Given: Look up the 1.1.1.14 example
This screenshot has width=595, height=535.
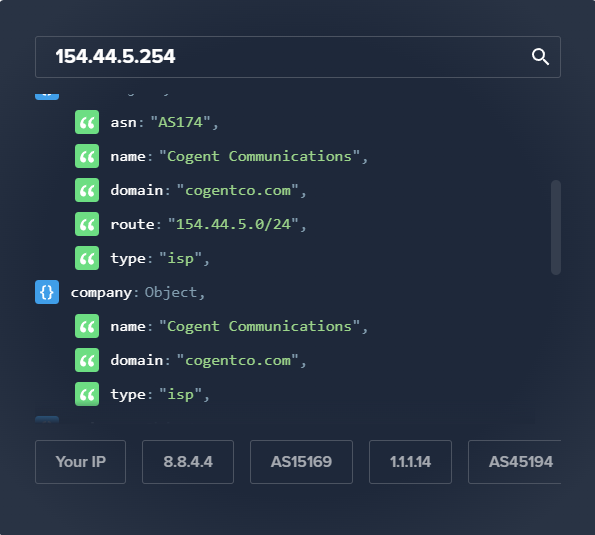Looking at the screenshot, I should point(410,462).
